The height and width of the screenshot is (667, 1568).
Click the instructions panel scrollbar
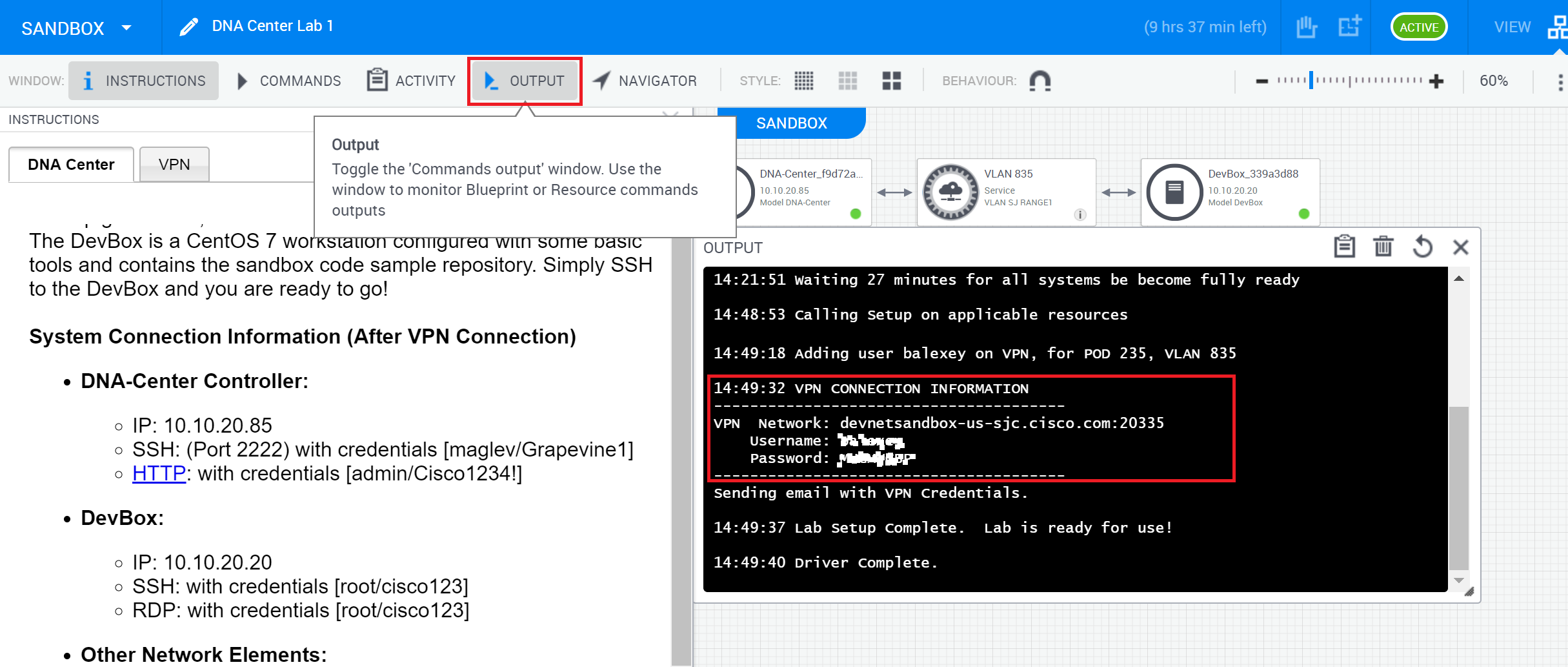681,452
